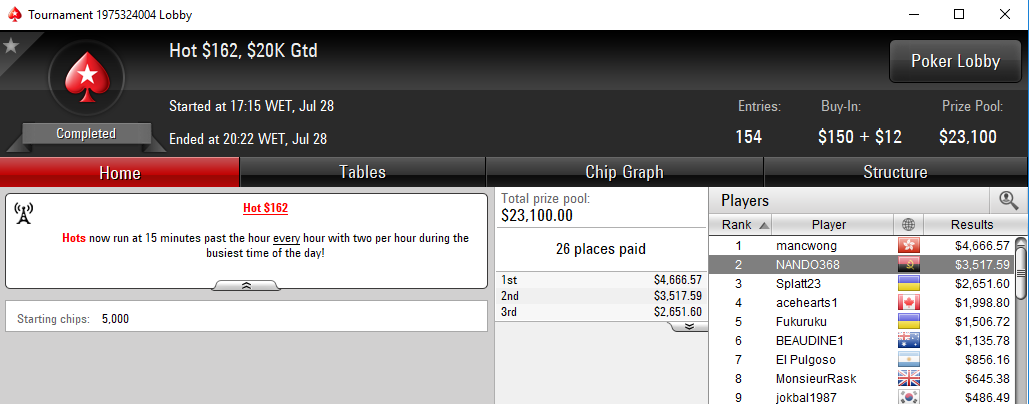The height and width of the screenshot is (404, 1029).
Task: Return to the Poker Lobby
Action: (955, 61)
